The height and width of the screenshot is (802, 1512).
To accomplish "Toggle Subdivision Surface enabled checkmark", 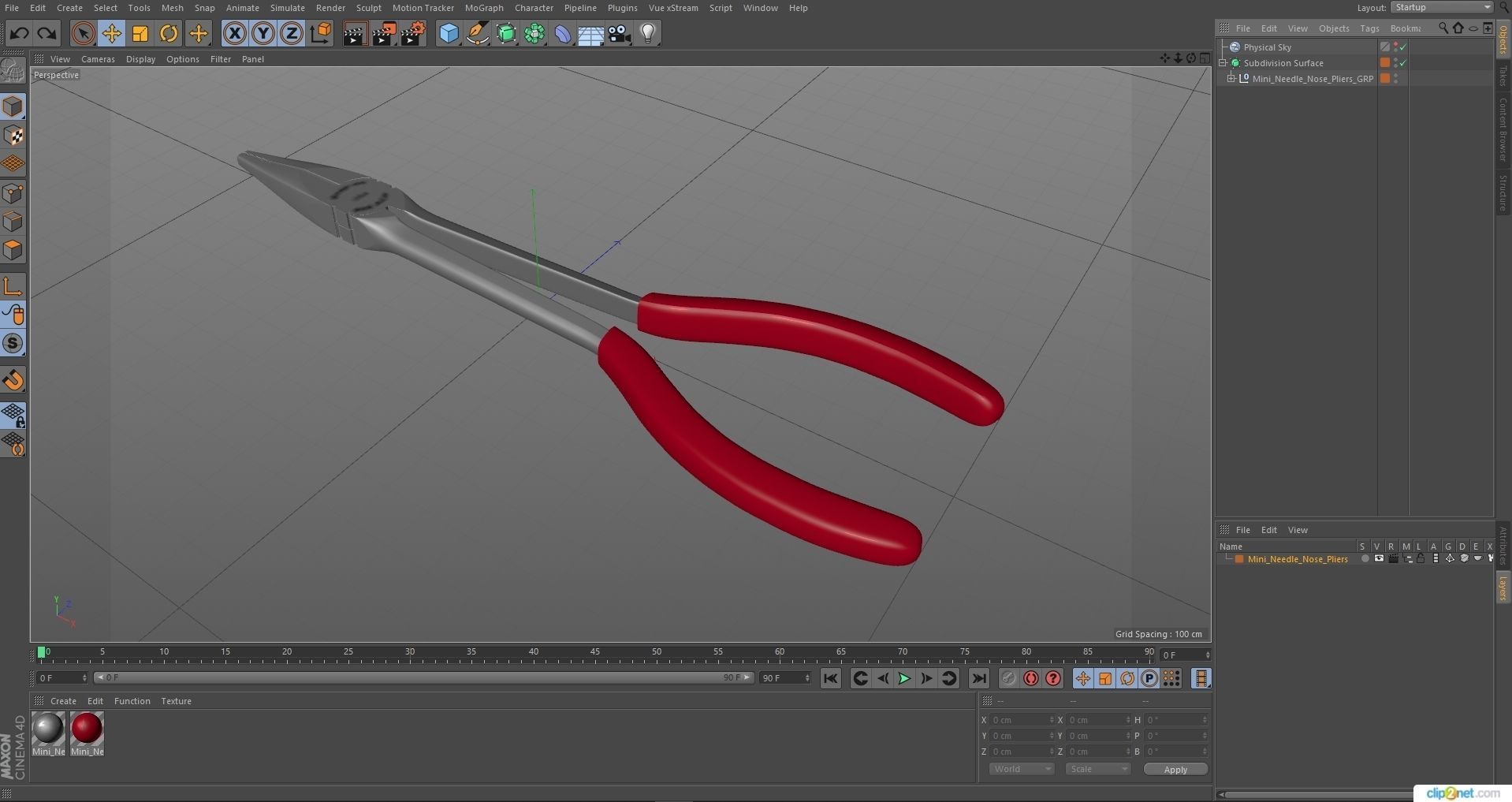I will pyautogui.click(x=1403, y=63).
